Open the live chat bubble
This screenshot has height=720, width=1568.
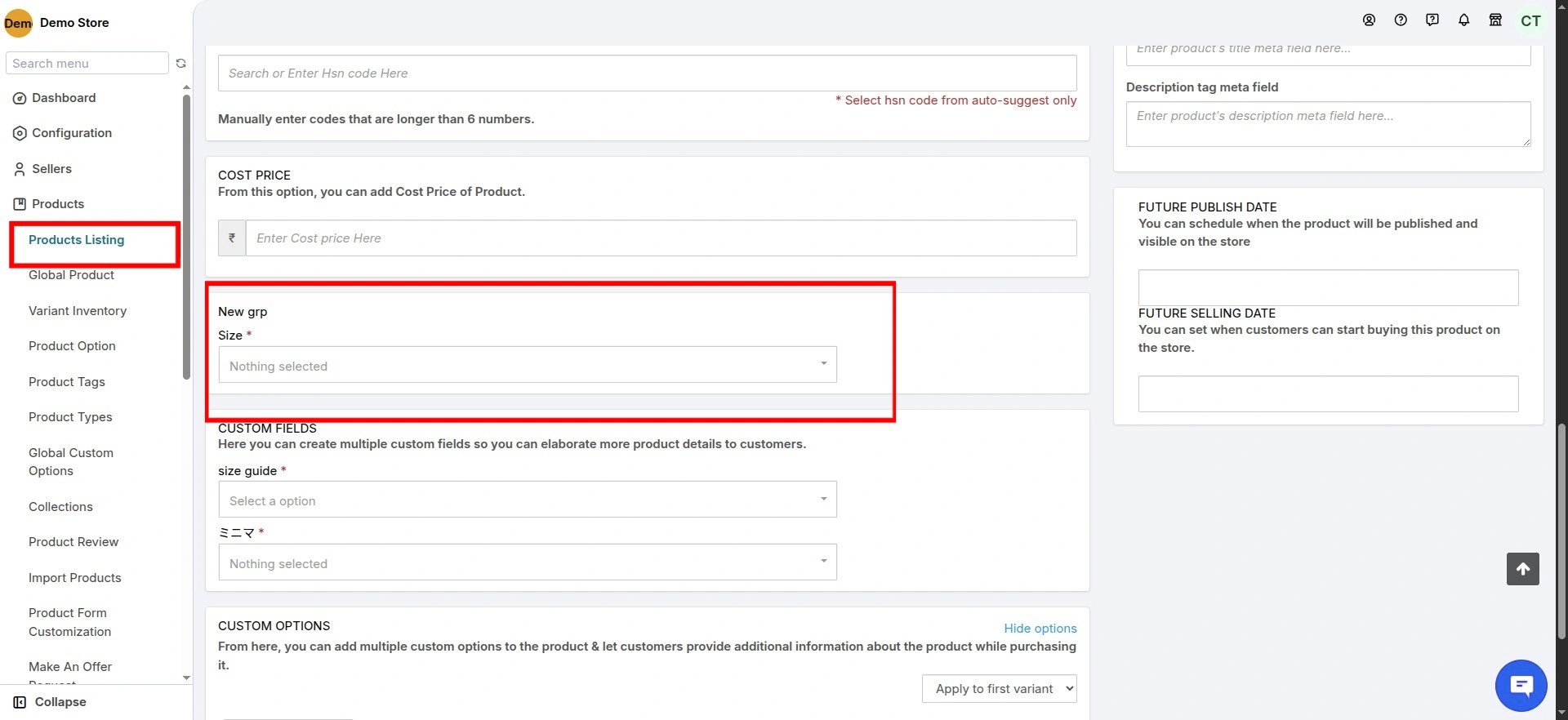pos(1521,686)
